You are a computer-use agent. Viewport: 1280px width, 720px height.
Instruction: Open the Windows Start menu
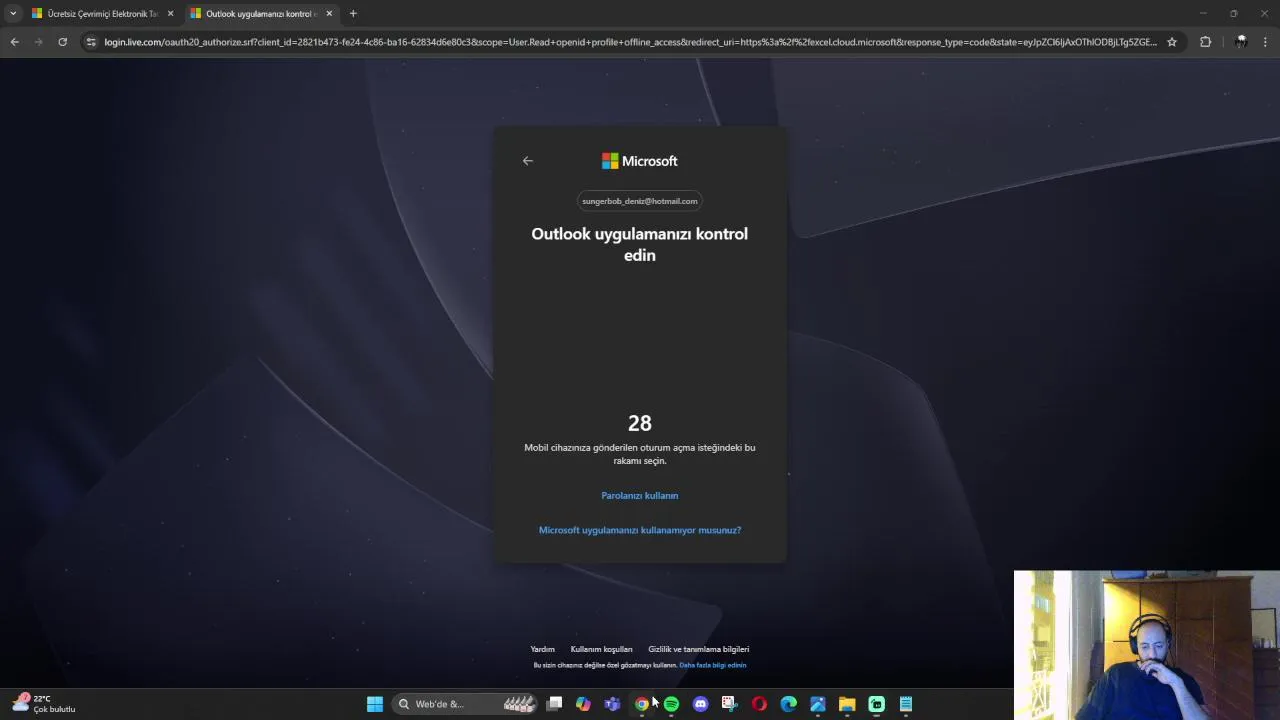click(374, 704)
